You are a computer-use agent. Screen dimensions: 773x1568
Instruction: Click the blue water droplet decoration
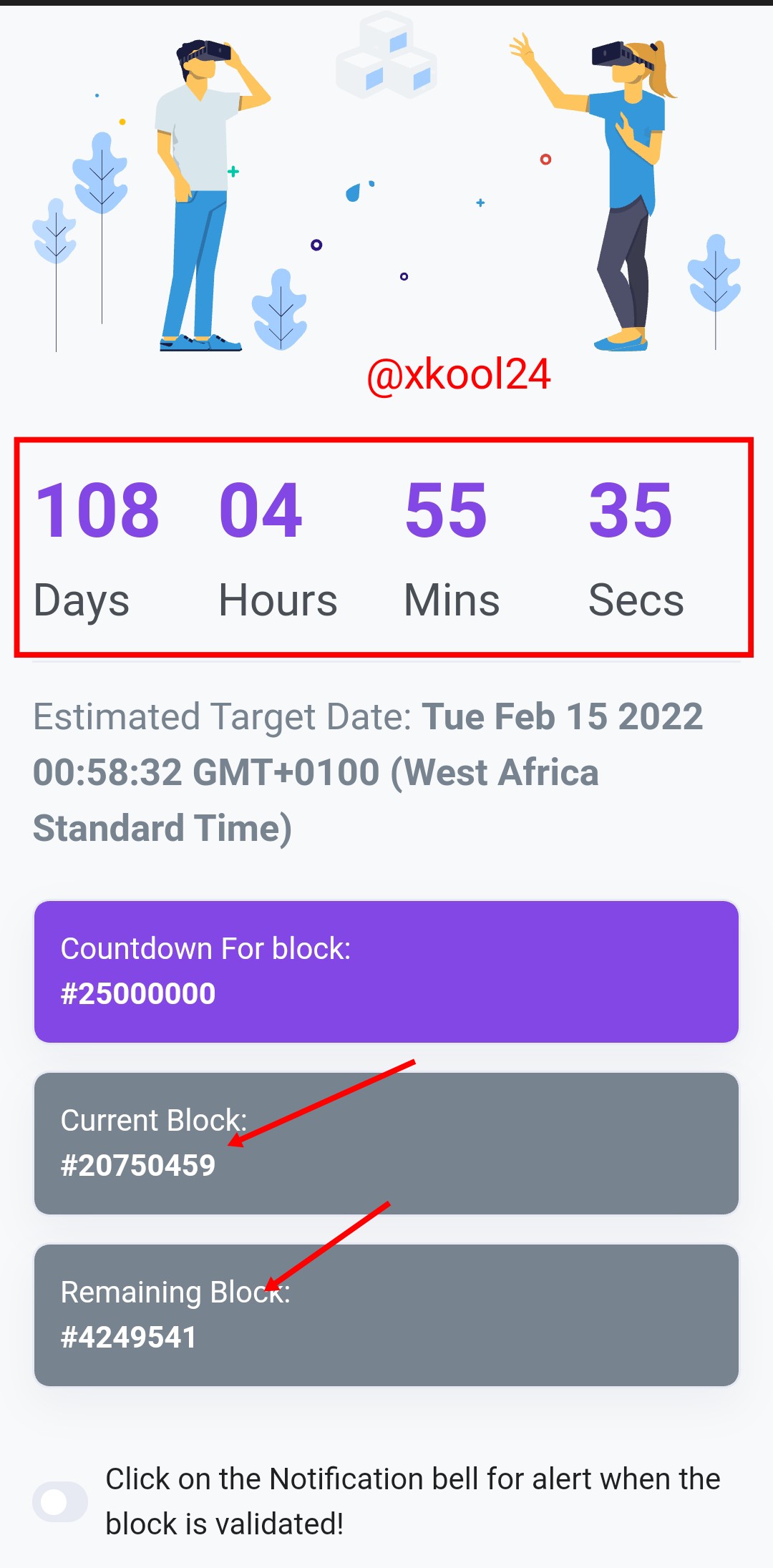coord(353,193)
